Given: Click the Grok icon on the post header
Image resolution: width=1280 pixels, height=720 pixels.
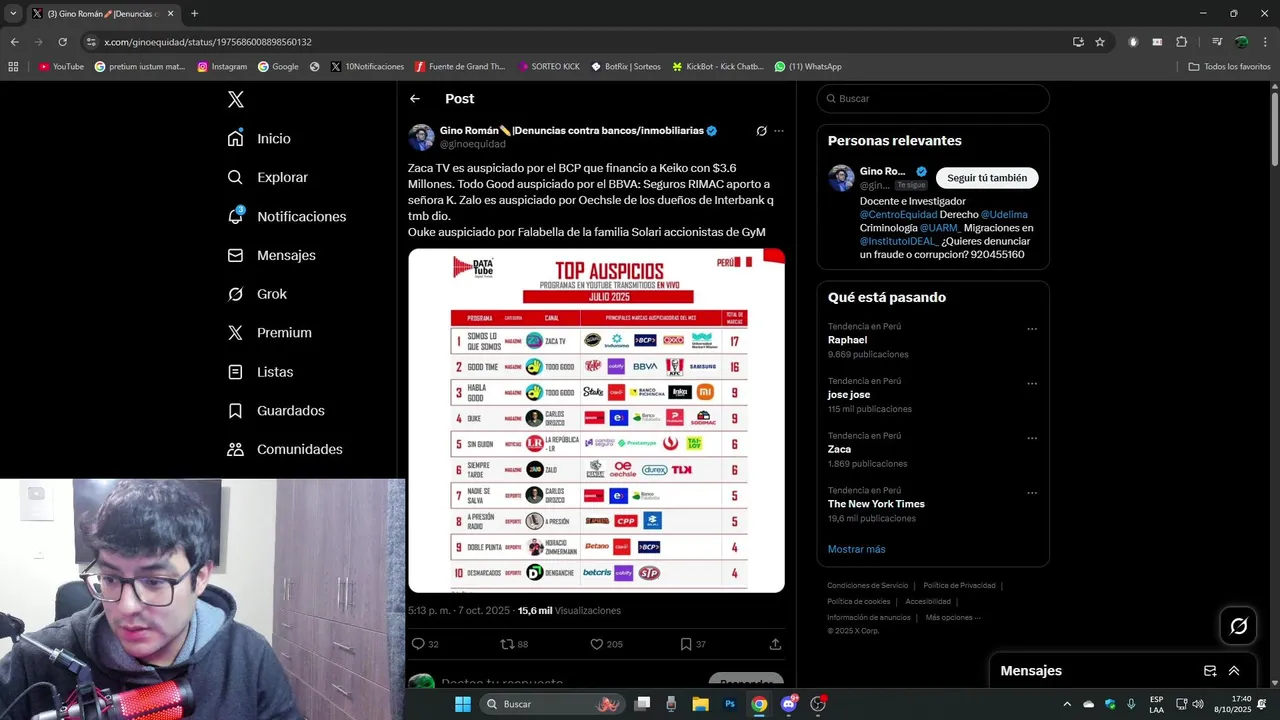Looking at the screenshot, I should click(761, 131).
